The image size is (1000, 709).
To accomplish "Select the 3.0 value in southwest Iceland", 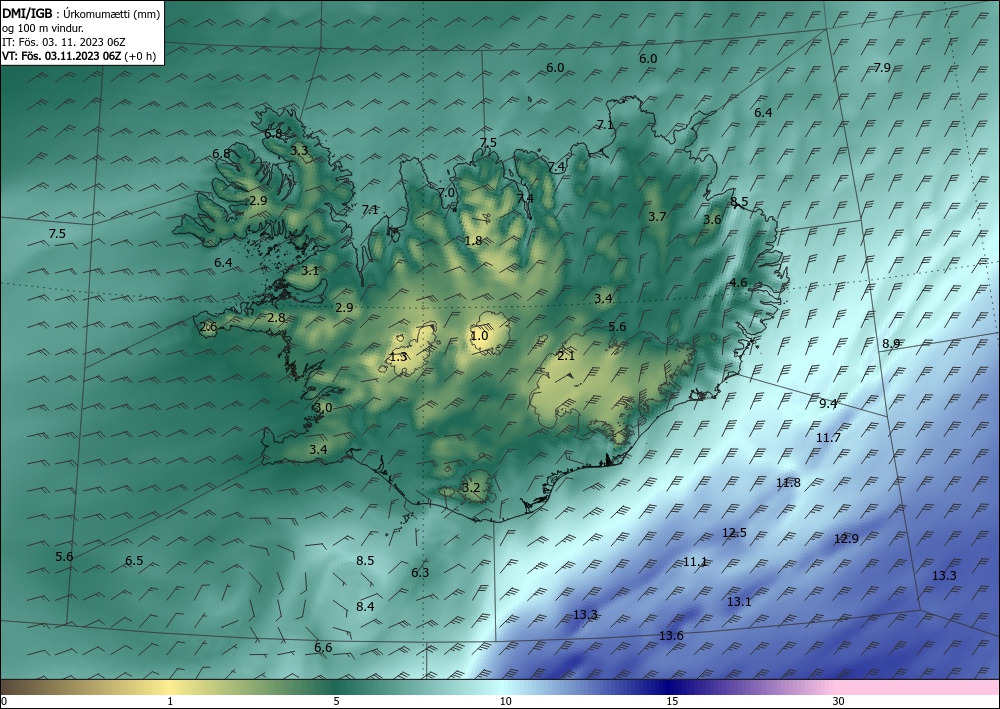I will [323, 407].
